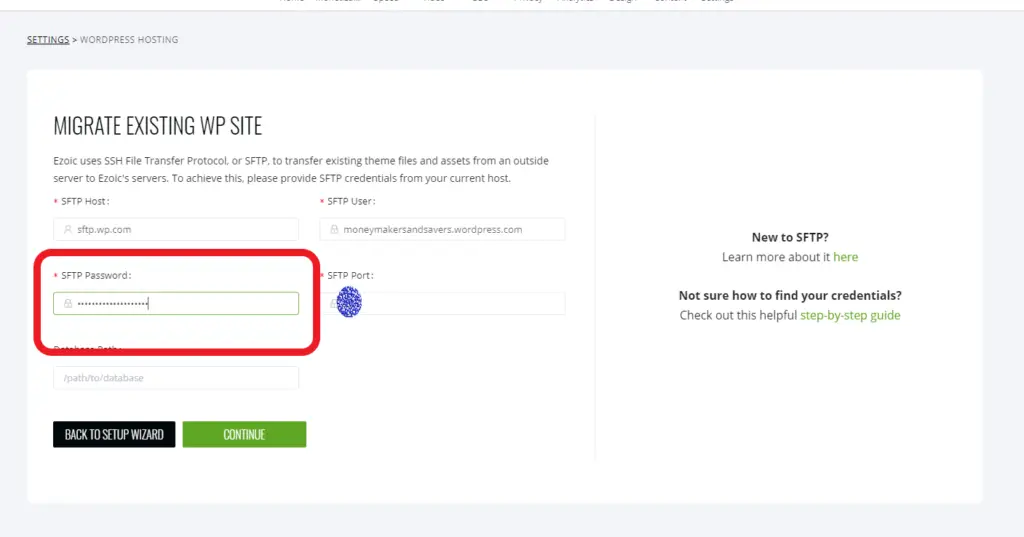This screenshot has height=537, width=1024.
Task: Click the SFTP Port label
Action: point(351,275)
